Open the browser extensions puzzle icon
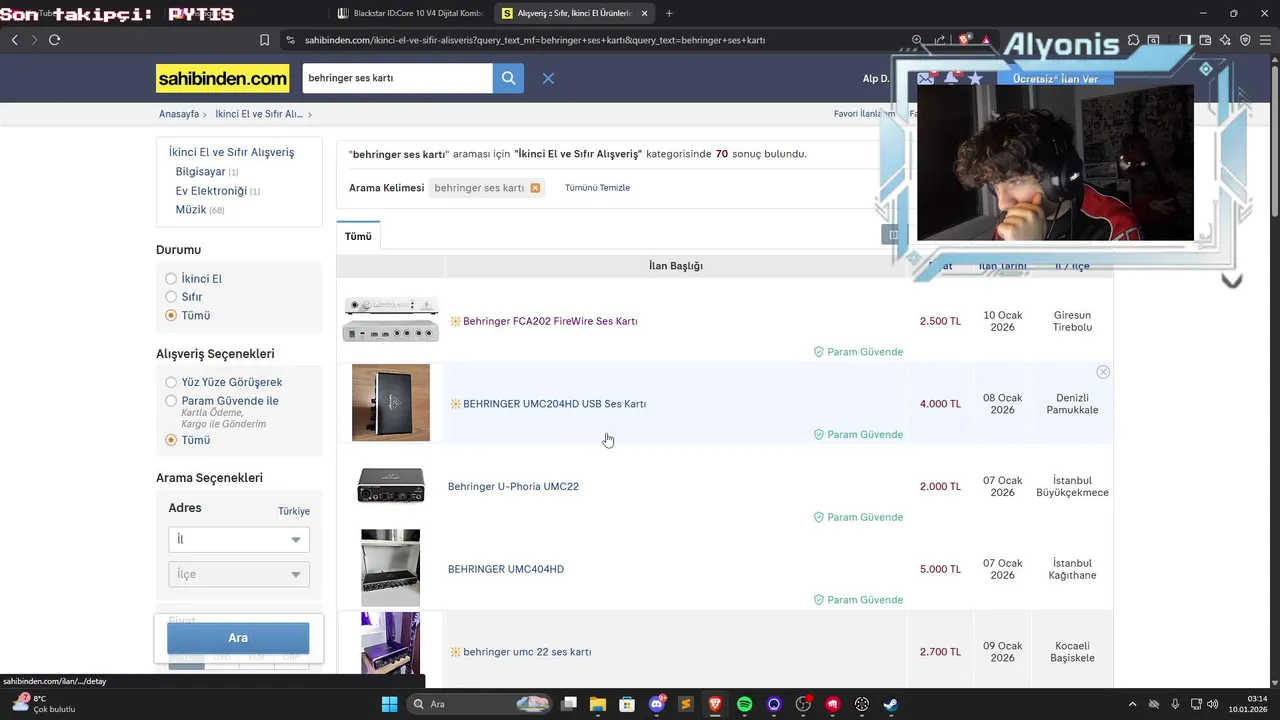Viewport: 1280px width, 720px height. click(1133, 40)
